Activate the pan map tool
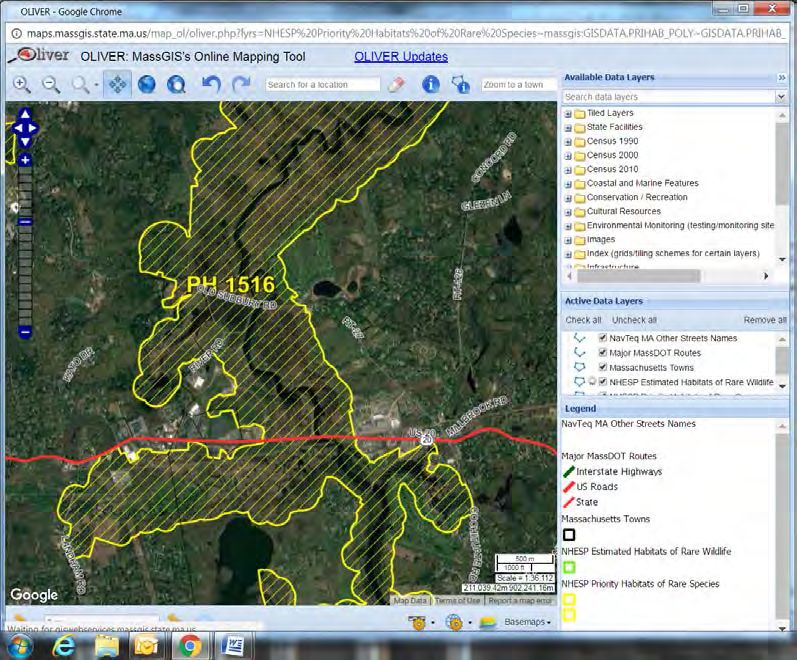The height and width of the screenshot is (660, 797). [117, 84]
